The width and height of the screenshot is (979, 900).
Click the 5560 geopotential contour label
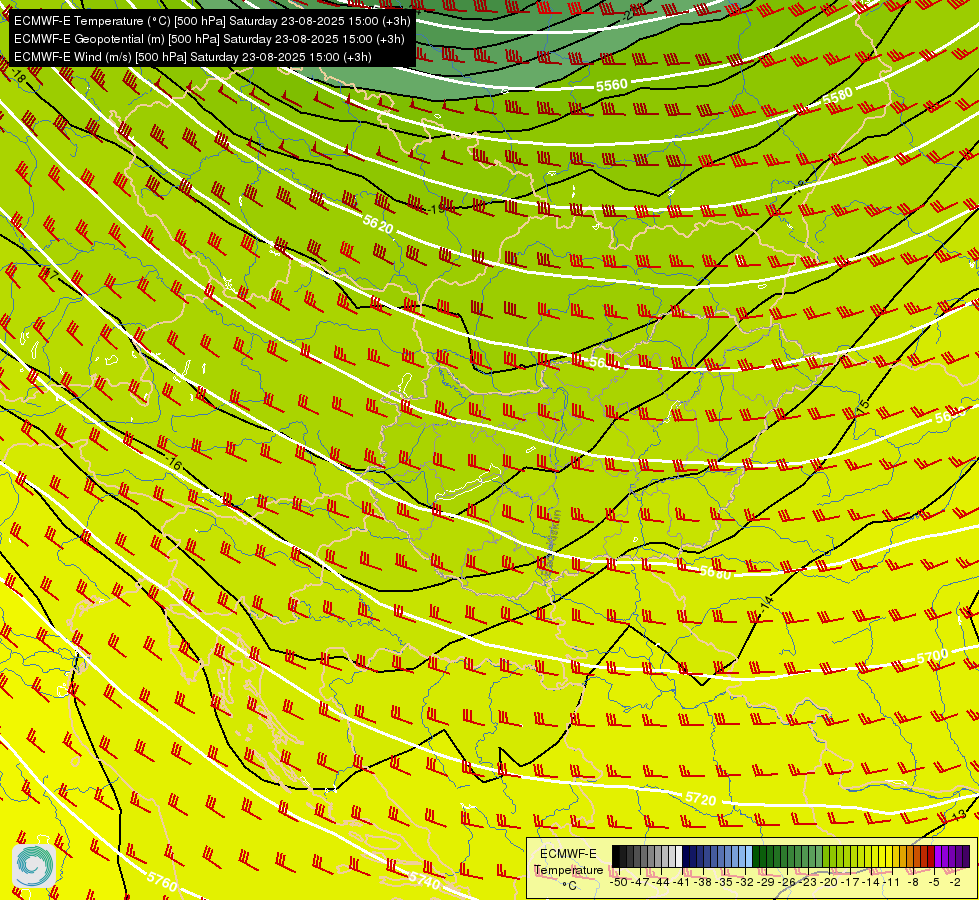(x=611, y=85)
